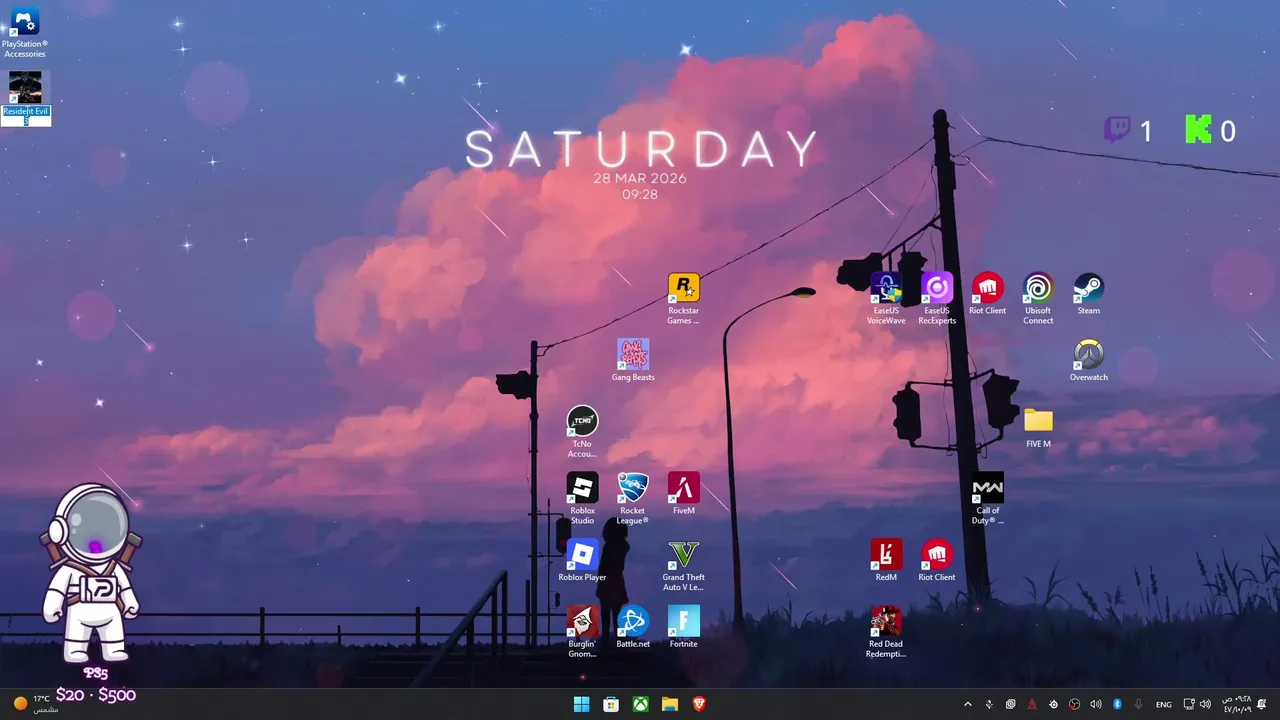Click the Twitch counter widget
The height and width of the screenshot is (720, 1280).
tap(1128, 130)
